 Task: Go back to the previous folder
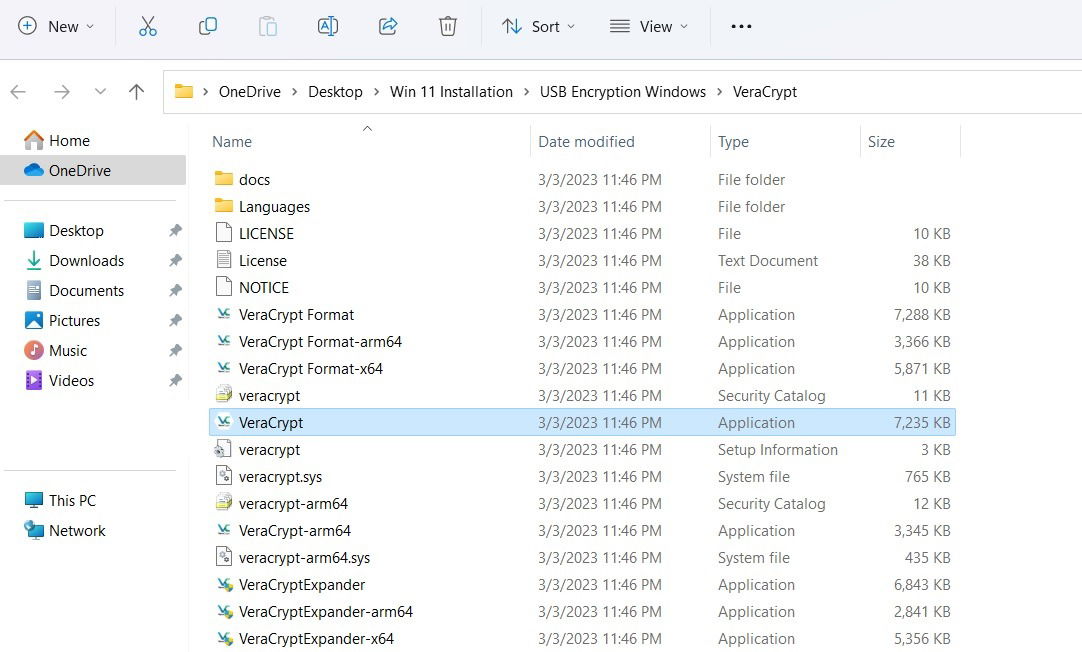(18, 91)
